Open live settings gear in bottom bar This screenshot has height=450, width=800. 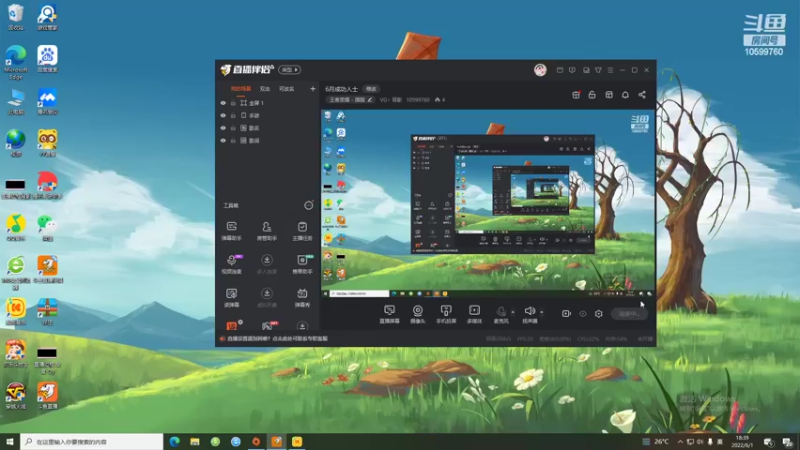598,314
